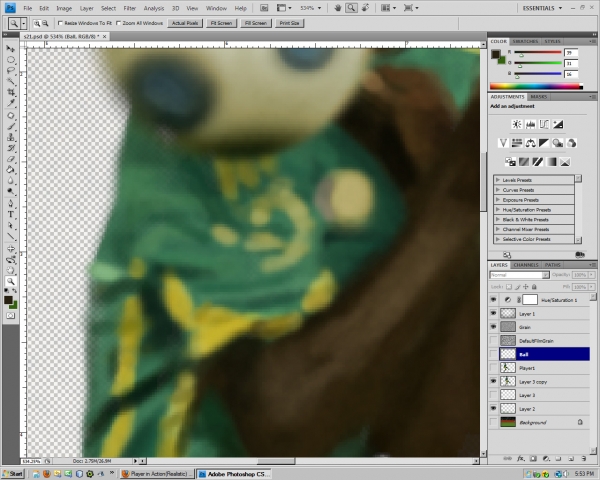Hide Layer 1 via eye icon

(493, 313)
